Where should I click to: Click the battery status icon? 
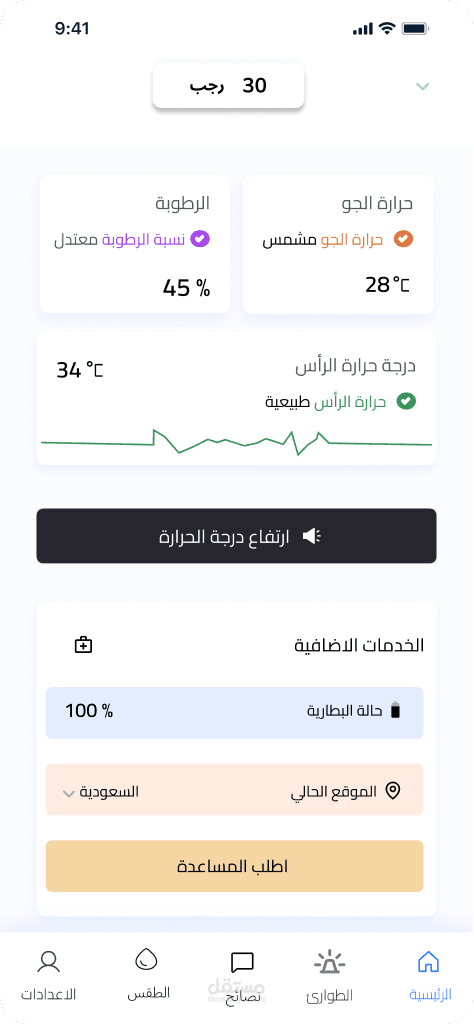coord(395,711)
